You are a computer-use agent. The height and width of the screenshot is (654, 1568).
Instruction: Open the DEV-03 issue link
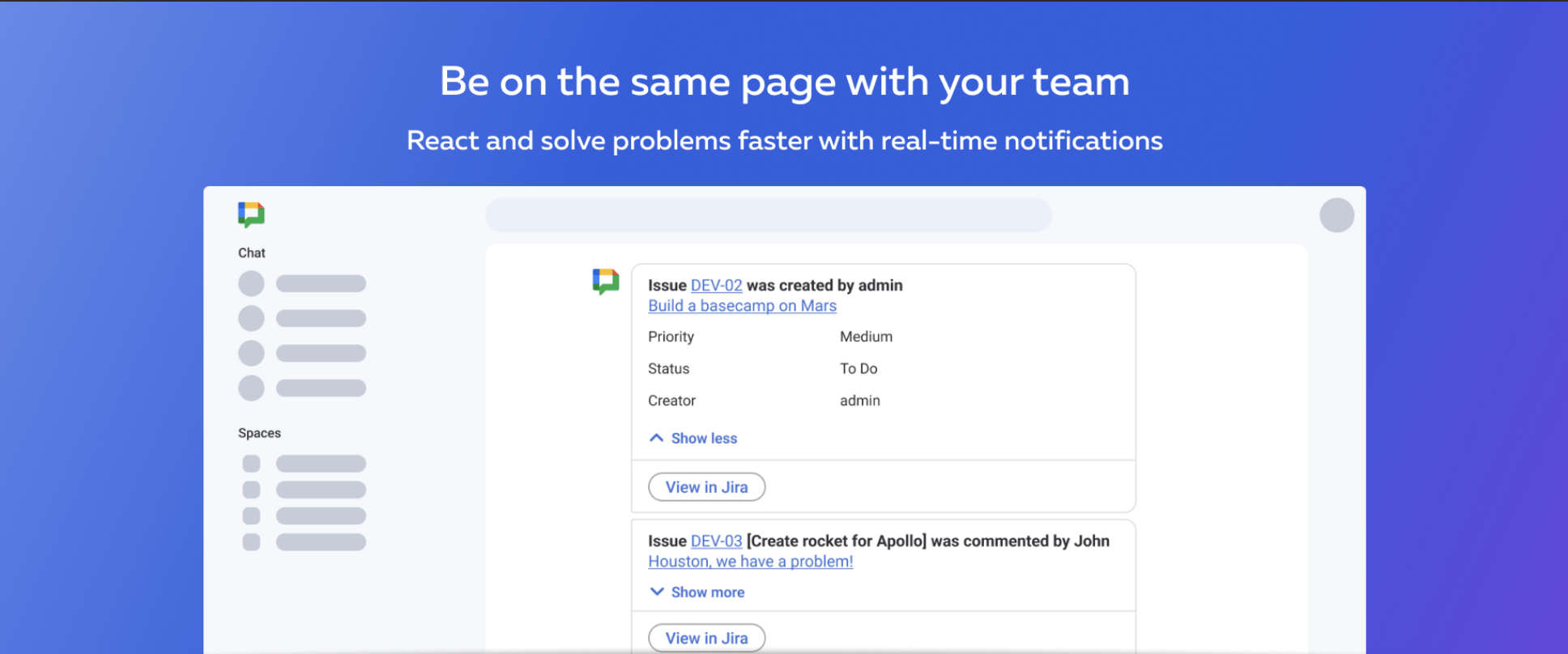716,541
